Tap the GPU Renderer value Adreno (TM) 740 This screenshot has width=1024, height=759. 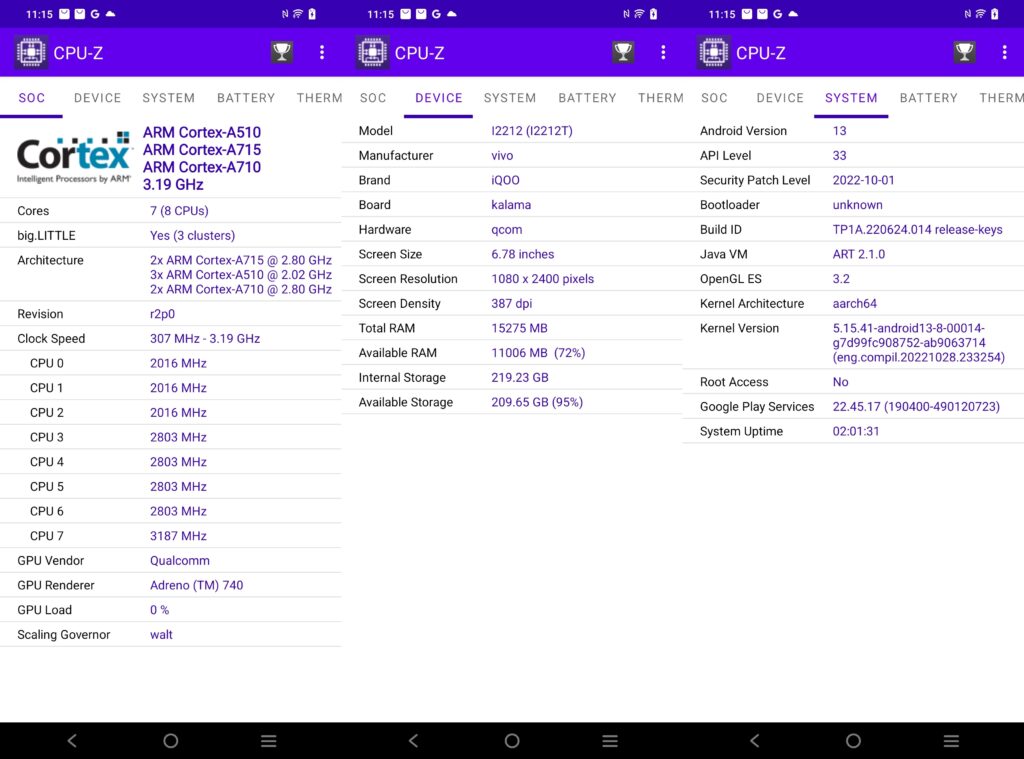point(196,585)
